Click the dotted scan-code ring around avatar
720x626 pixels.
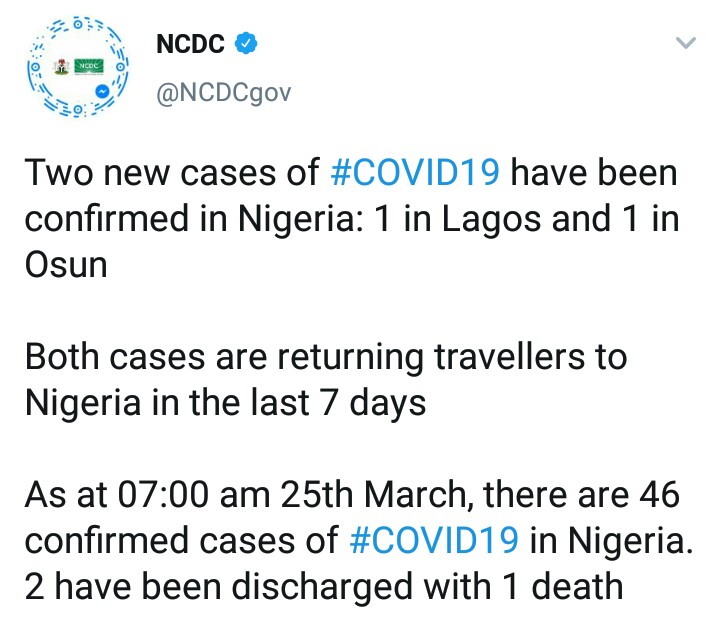[78, 67]
